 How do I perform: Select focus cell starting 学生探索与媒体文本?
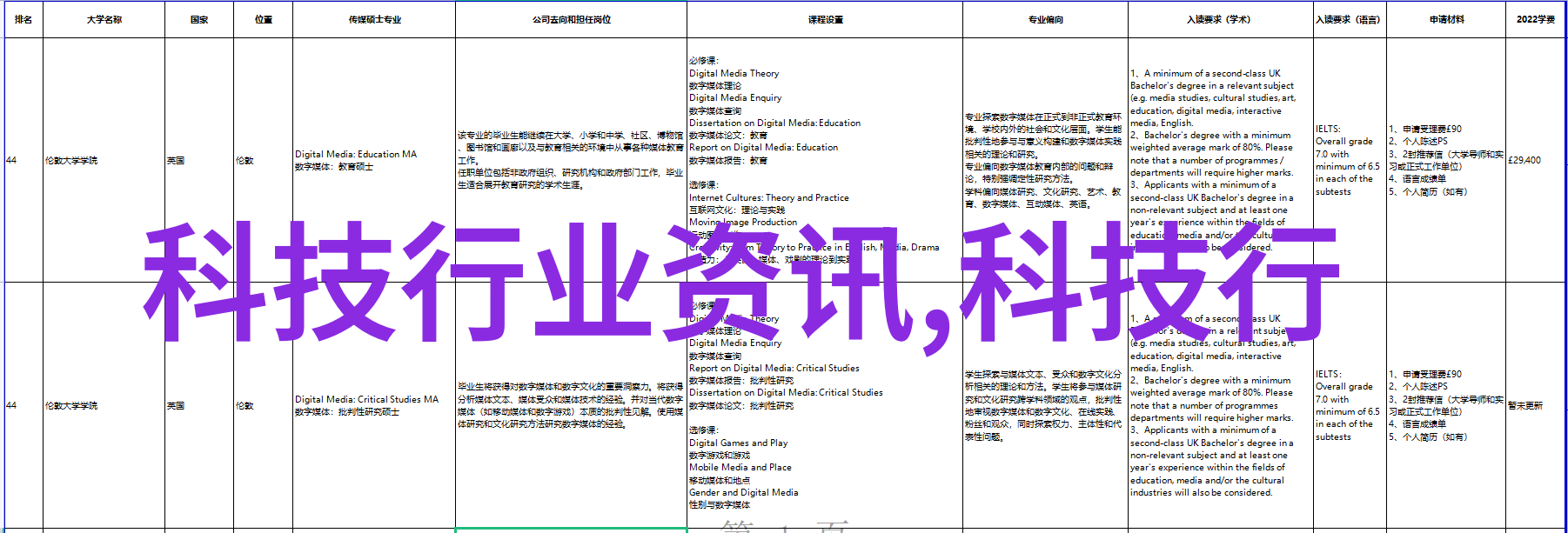pyautogui.click(x=1045, y=405)
